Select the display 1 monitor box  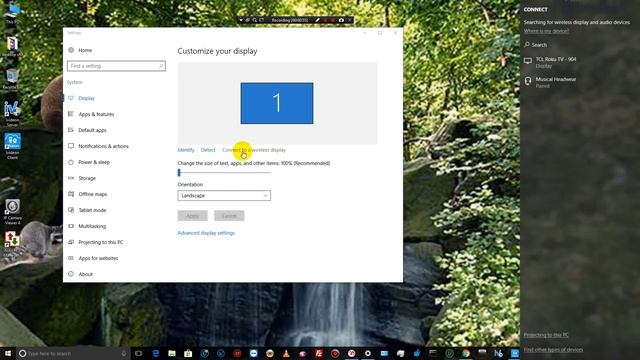click(277, 103)
